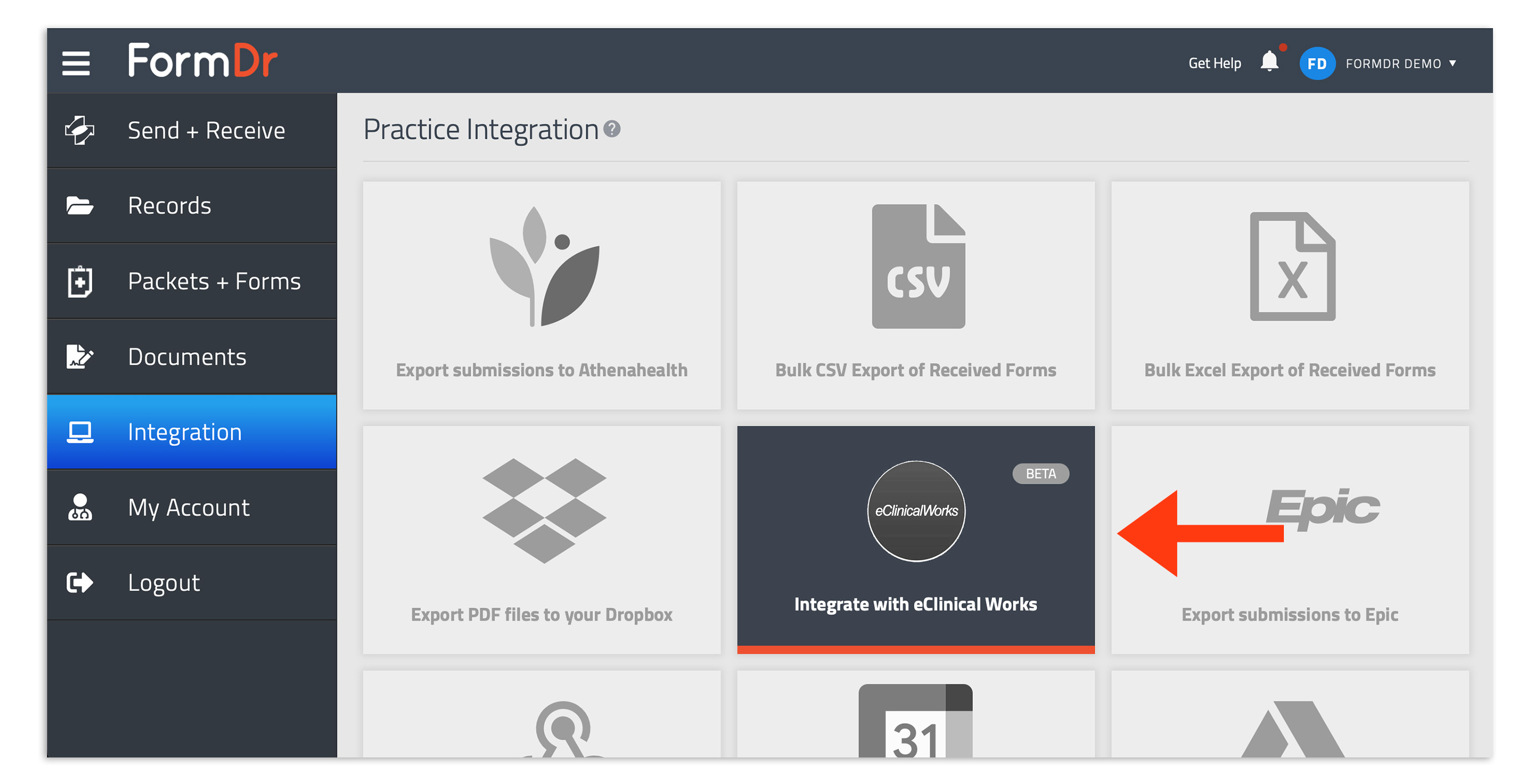Click the Get Help link
This screenshot has height=784, width=1540.
(x=1214, y=64)
